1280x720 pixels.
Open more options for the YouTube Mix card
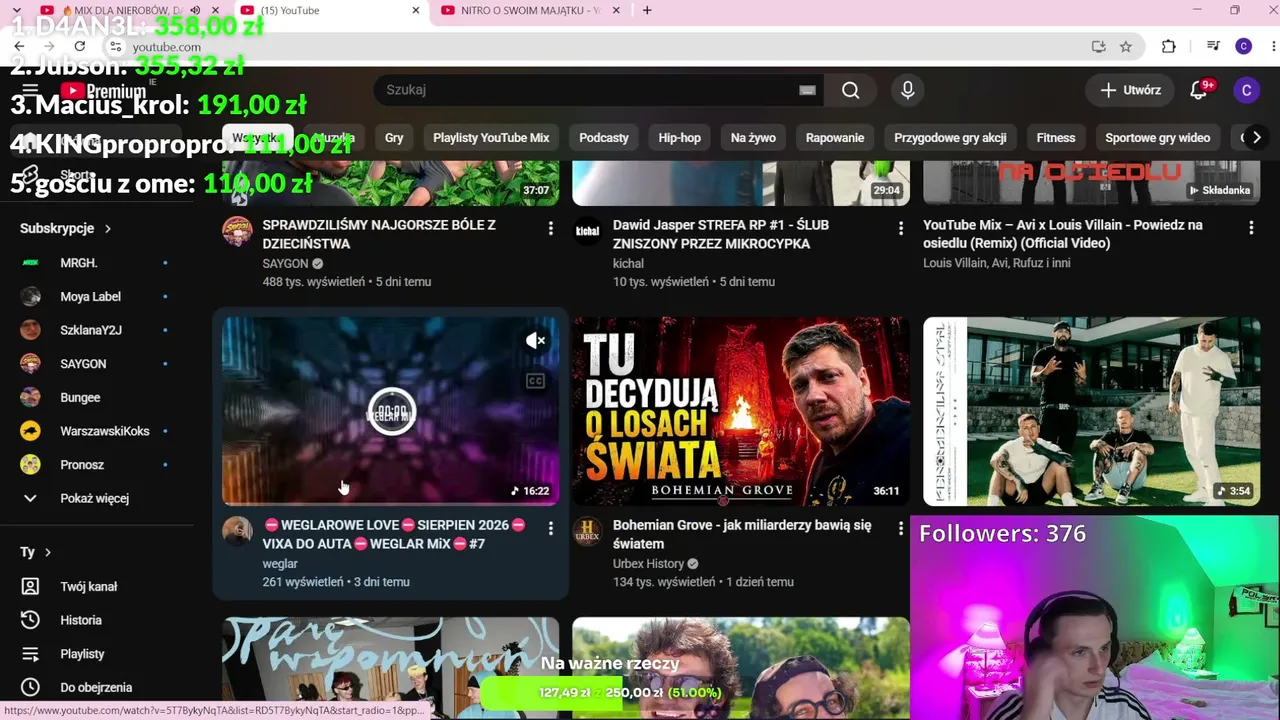coord(1251,229)
